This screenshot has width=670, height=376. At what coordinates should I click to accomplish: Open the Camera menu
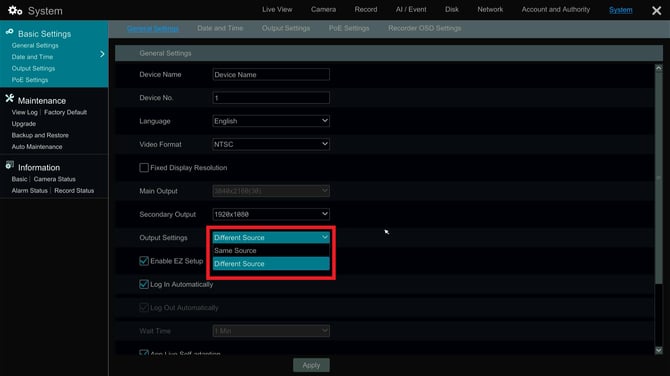click(323, 9)
